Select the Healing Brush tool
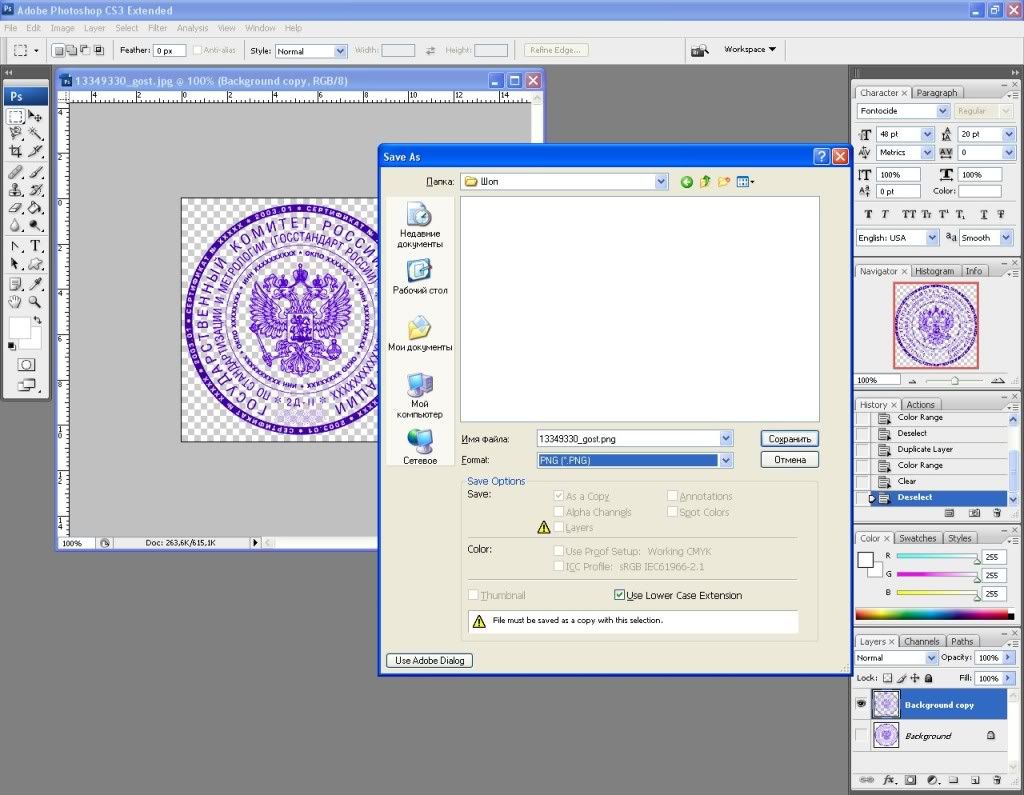This screenshot has height=795, width=1024. (16, 172)
